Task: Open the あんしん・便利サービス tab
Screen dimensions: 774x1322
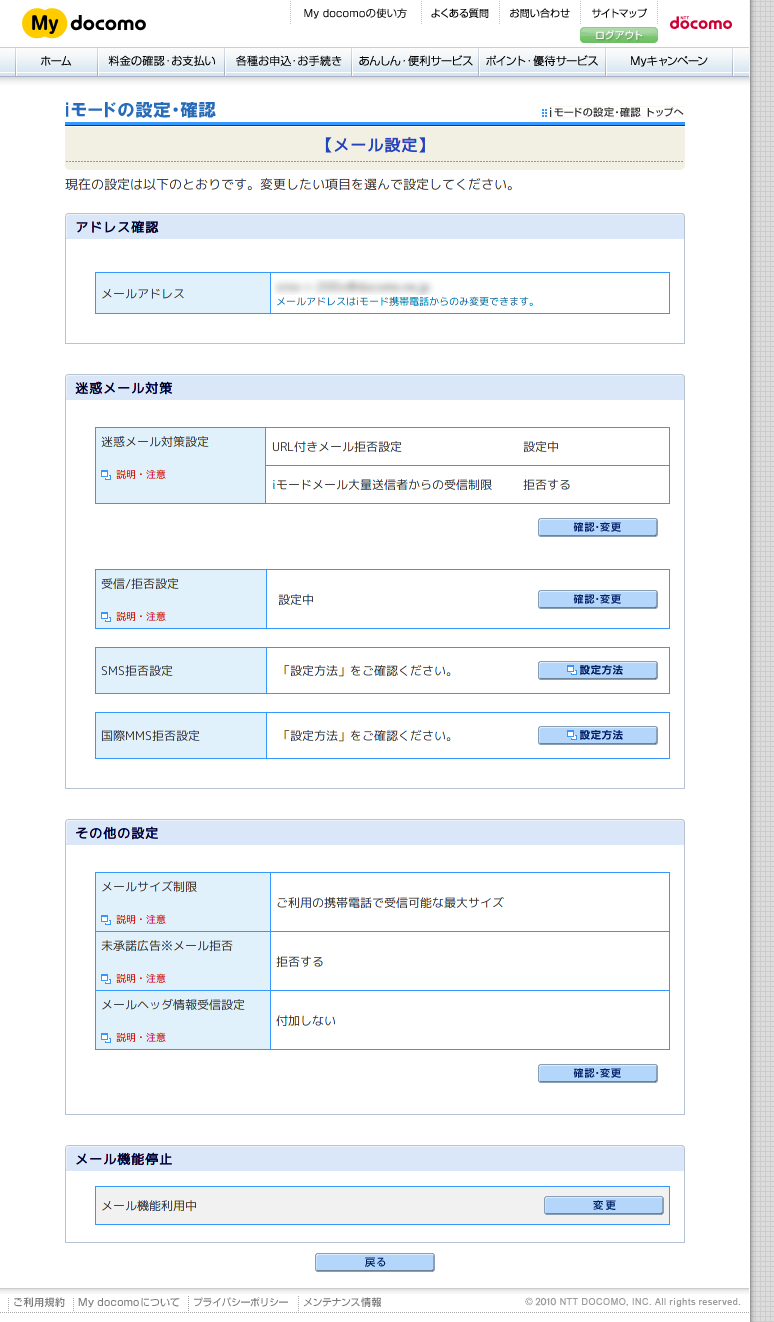Action: tap(415, 61)
